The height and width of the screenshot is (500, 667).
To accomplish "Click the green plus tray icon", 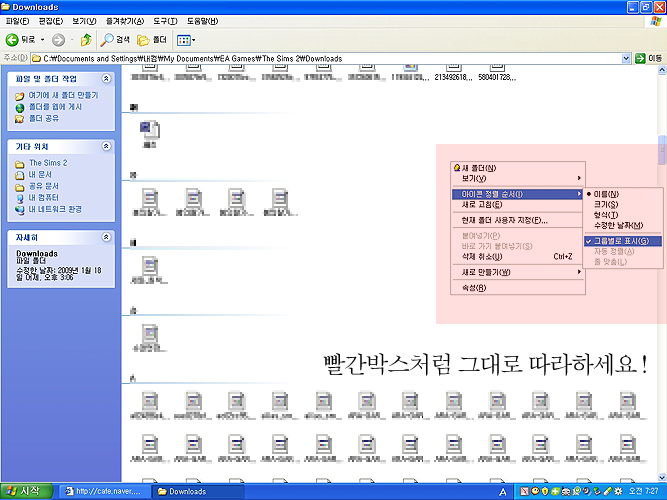I will 555,491.
